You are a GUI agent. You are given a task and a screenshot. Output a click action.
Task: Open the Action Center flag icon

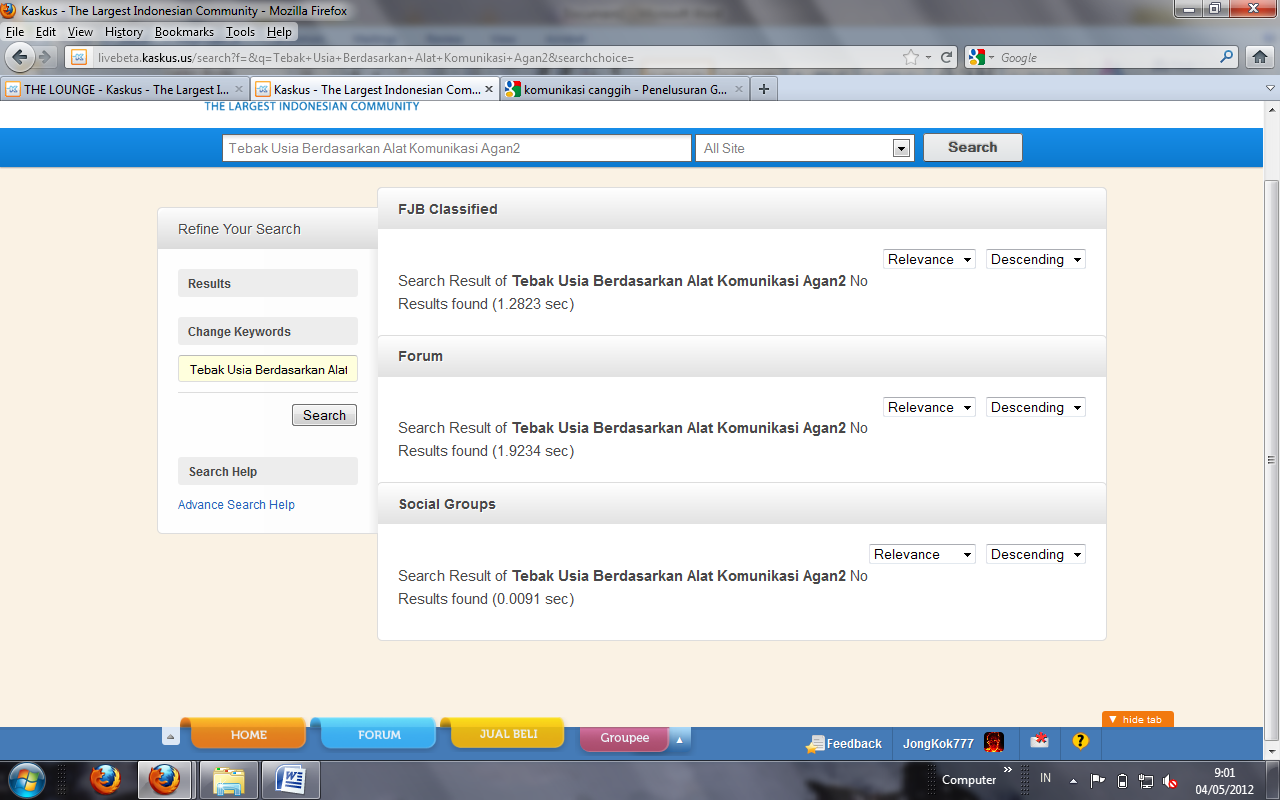(1097, 780)
